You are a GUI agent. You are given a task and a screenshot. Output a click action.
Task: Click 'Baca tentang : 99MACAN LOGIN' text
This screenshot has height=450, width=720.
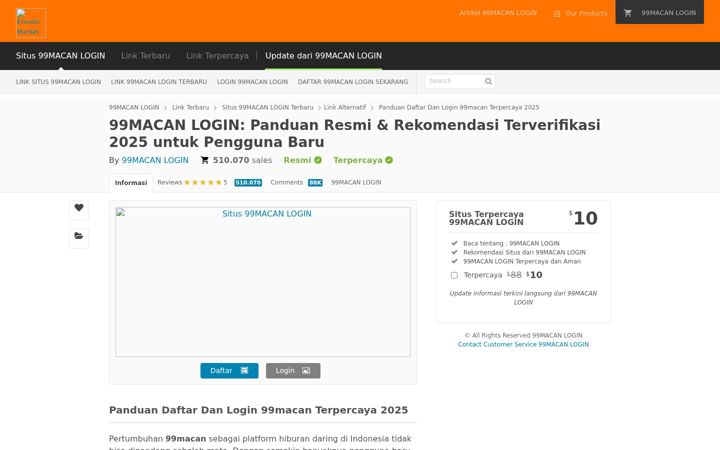click(511, 243)
